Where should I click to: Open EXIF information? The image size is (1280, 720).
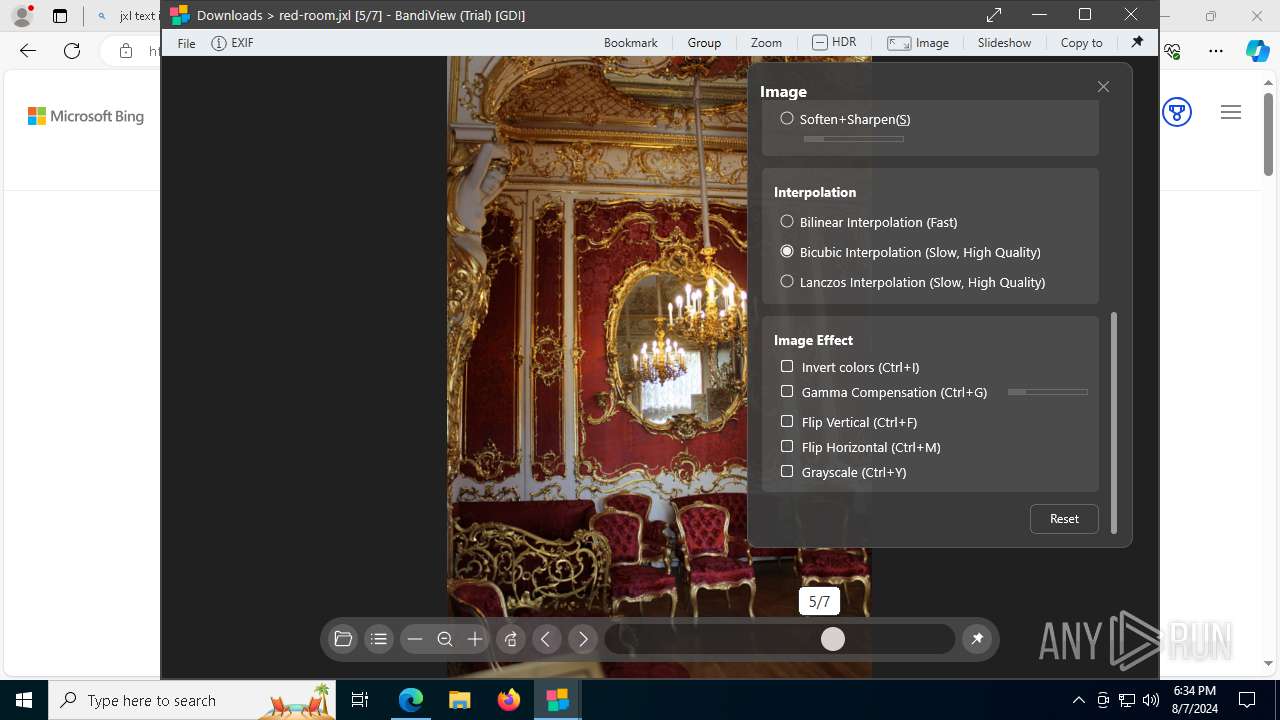[x=232, y=43]
